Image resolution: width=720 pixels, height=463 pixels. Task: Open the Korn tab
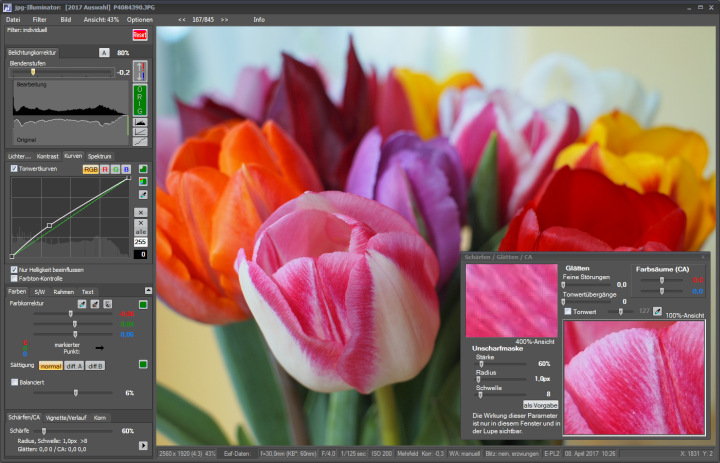(100, 418)
